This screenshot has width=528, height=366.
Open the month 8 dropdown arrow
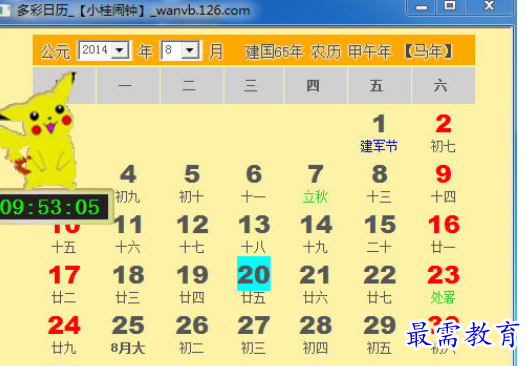click(x=190, y=51)
